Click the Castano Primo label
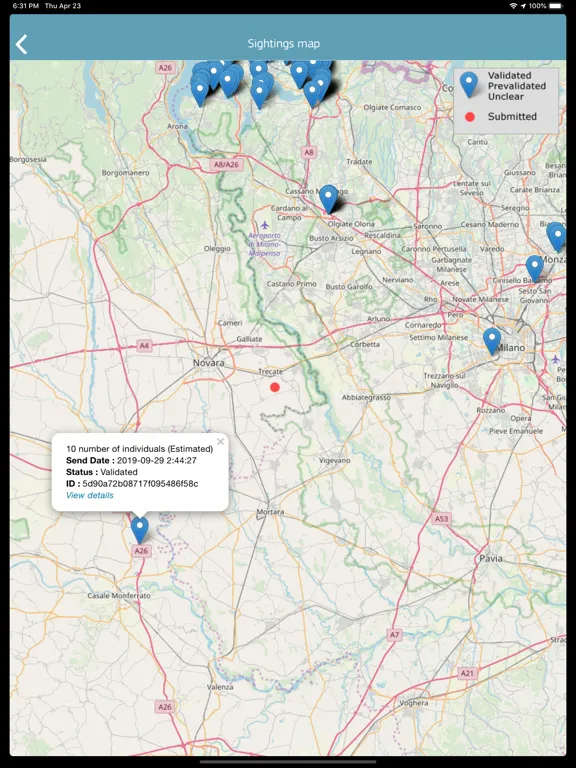Screen dimensions: 576x768 click(x=291, y=284)
